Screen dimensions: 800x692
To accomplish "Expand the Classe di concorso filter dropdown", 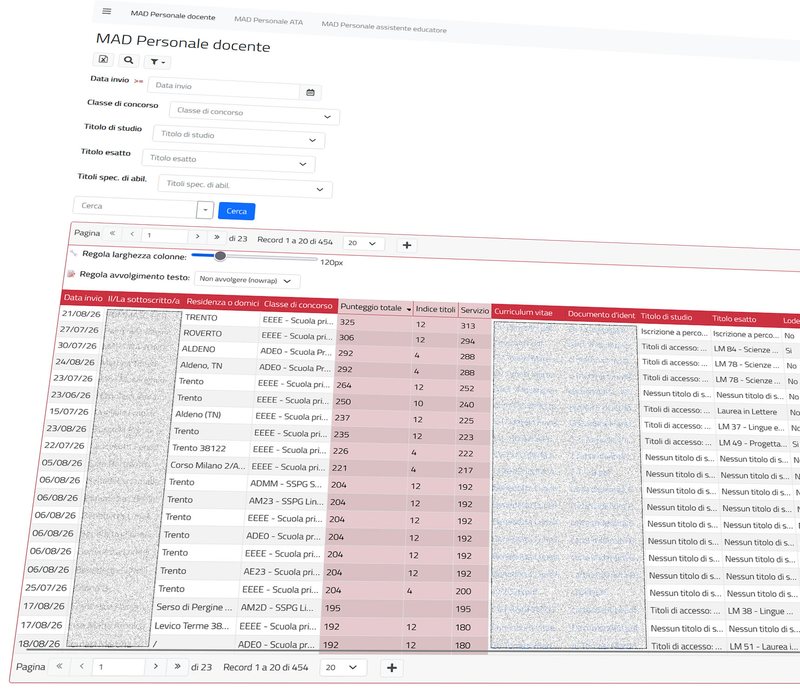I will [x=327, y=116].
